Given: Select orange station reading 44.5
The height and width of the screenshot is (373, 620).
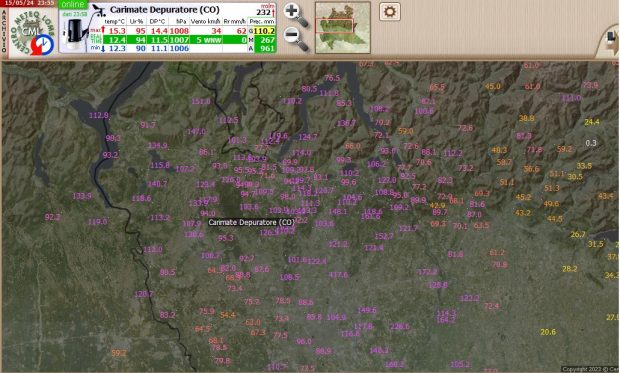Looking at the screenshot, I should (x=554, y=218).
